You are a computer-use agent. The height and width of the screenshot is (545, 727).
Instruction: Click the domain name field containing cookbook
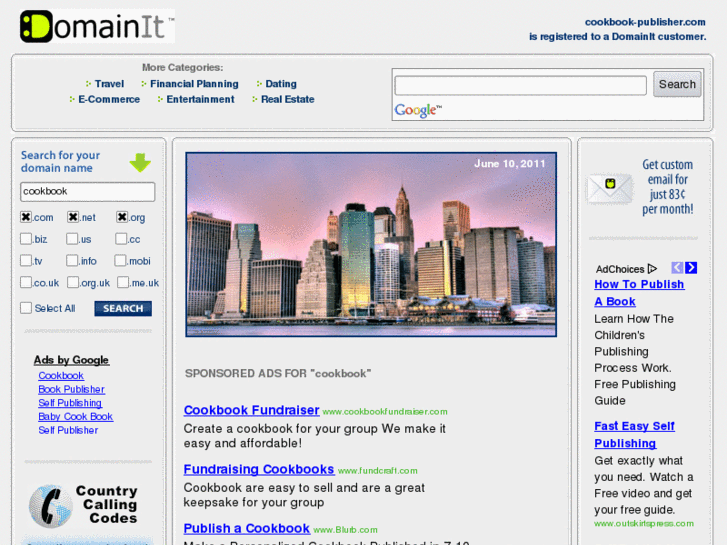[88, 192]
